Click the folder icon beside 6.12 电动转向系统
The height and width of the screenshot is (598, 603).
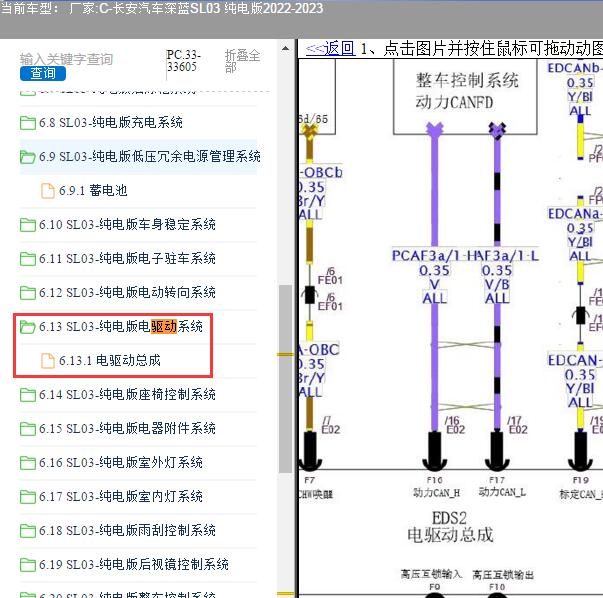(28, 293)
